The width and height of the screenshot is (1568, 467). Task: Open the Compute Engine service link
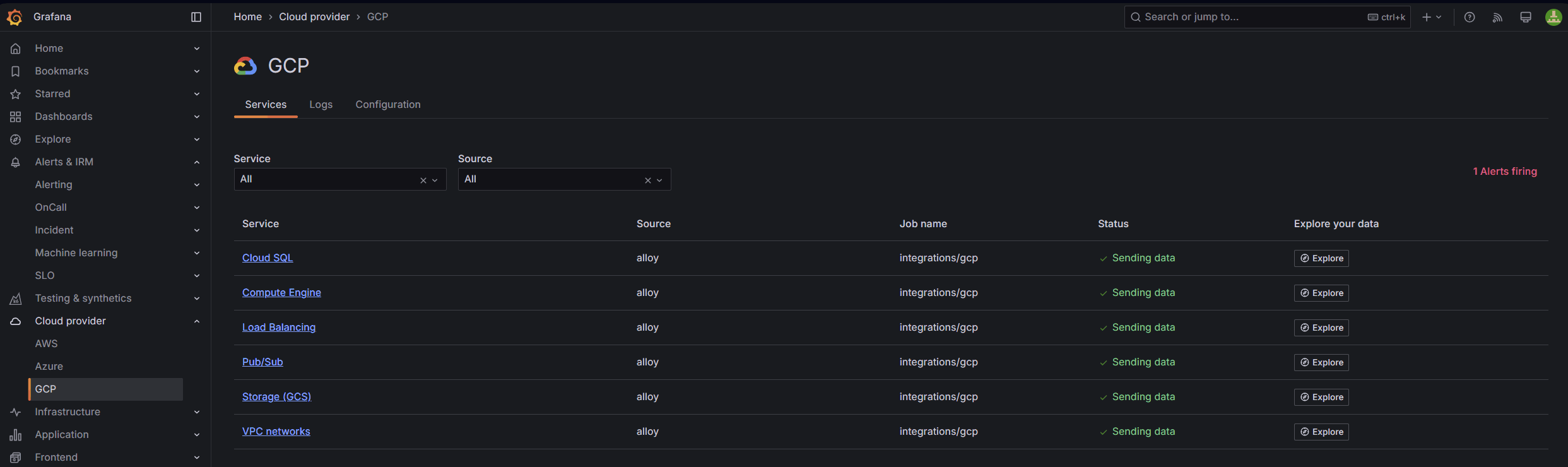click(281, 293)
